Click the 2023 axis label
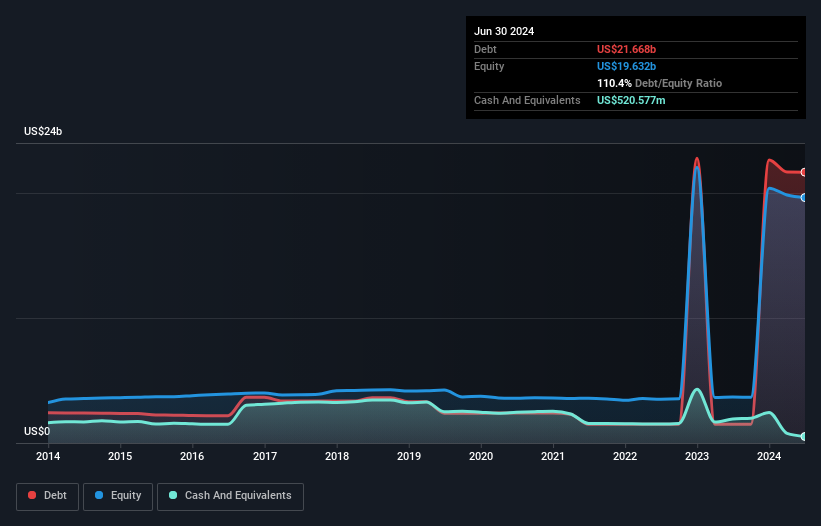This screenshot has width=821, height=526. point(697,456)
